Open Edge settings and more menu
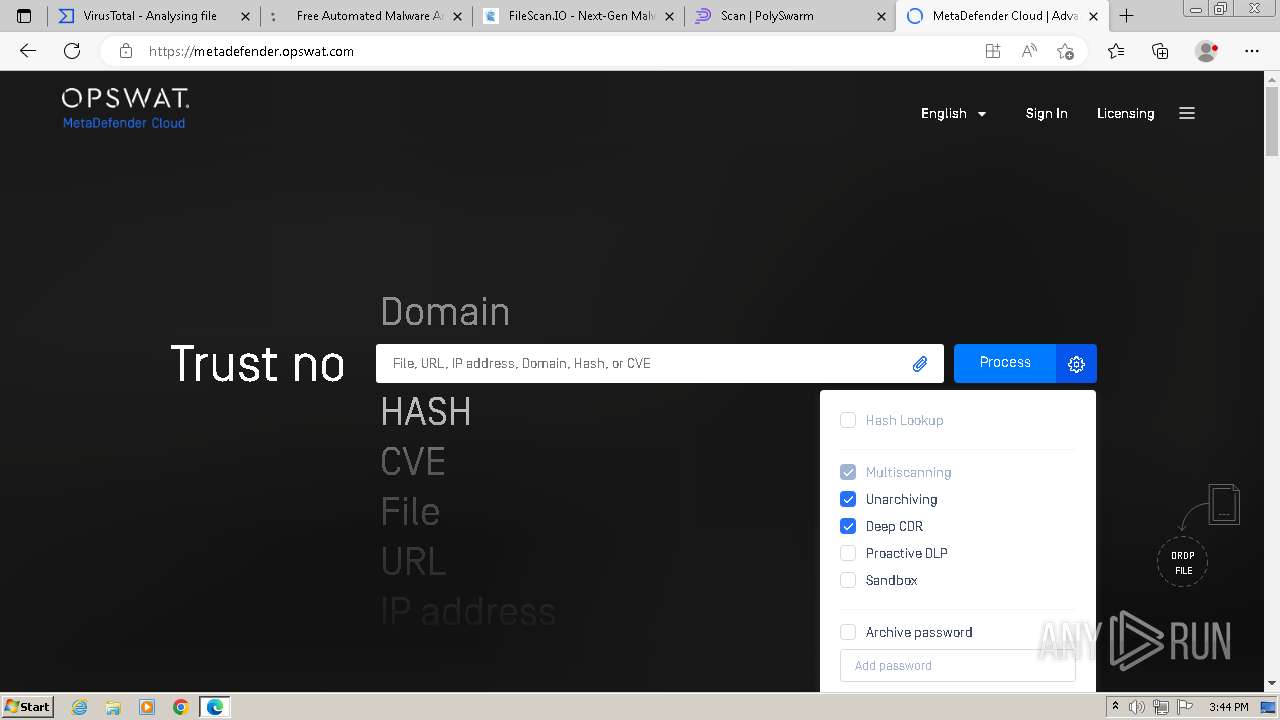The width and height of the screenshot is (1280, 720). click(1252, 51)
